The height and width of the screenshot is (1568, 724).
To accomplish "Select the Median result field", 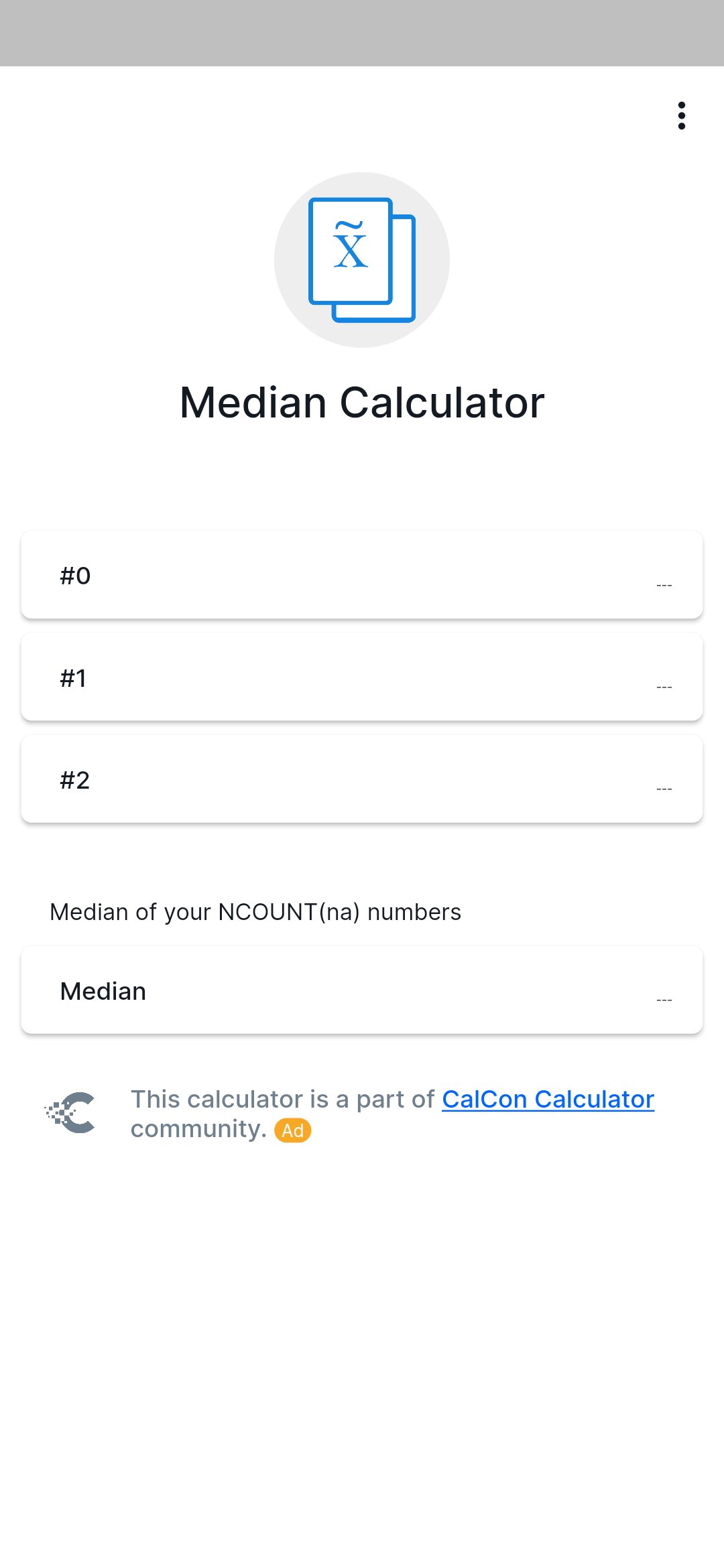I will point(362,990).
